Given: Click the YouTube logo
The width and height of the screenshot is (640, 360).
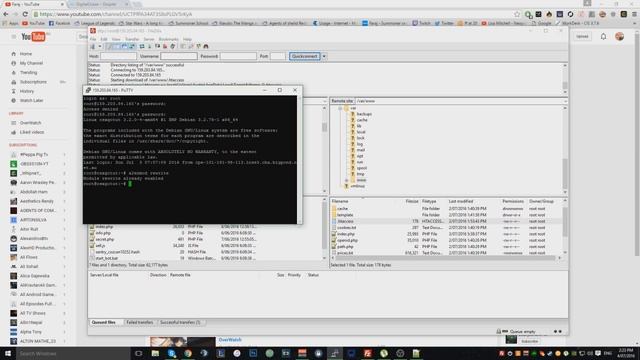Looking at the screenshot, I should [x=33, y=37].
